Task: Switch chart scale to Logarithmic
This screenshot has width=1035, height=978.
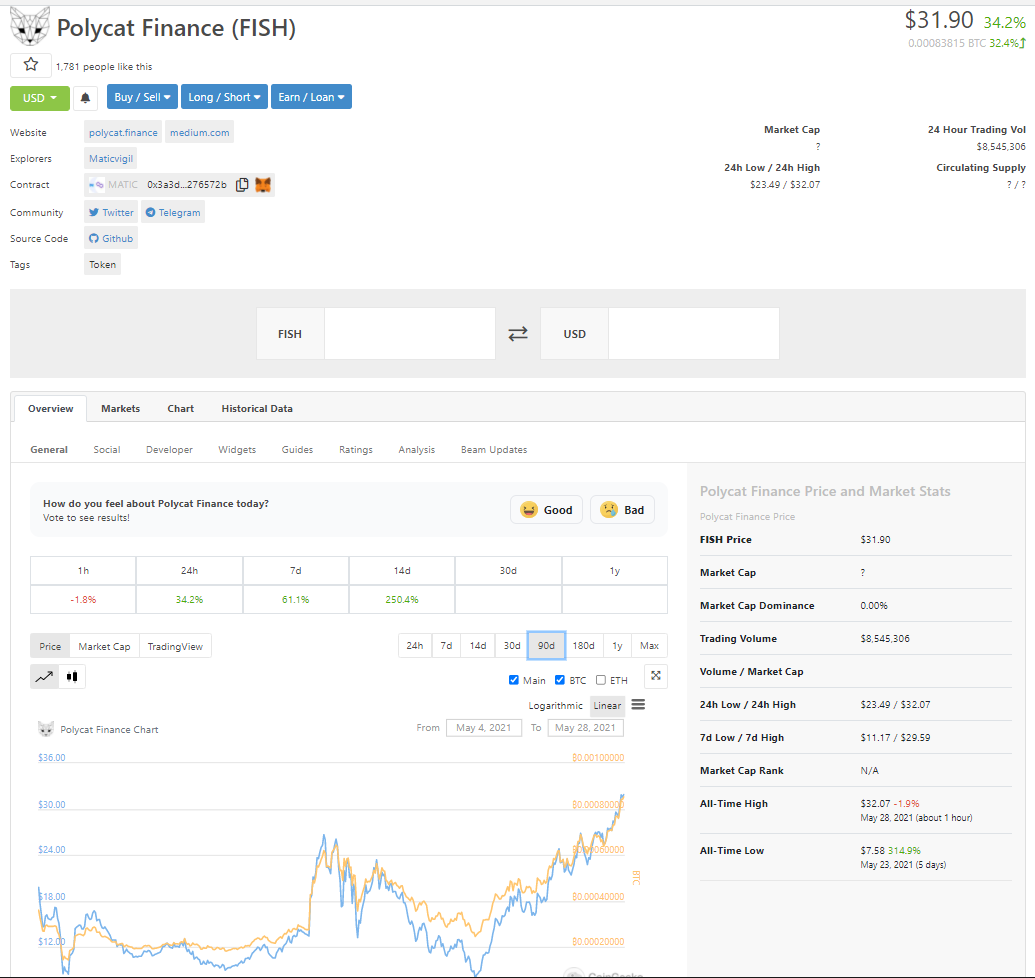Action: (555, 705)
